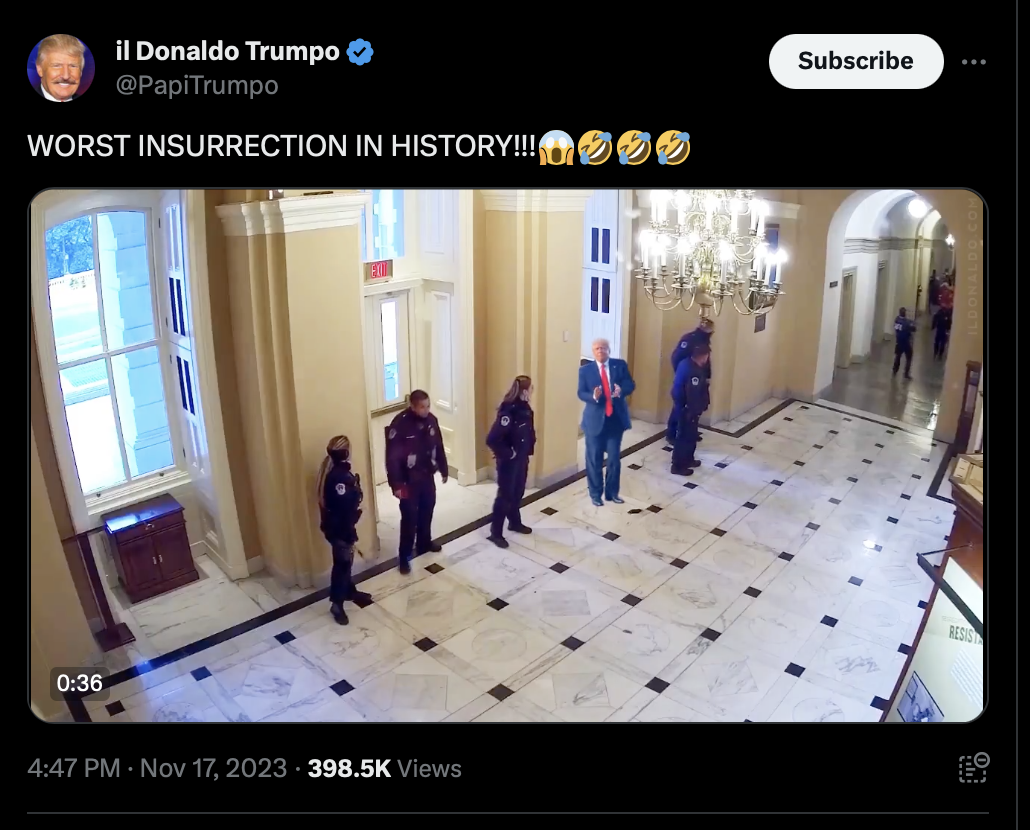Click the blue verified checkmark badge
Screen dimensions: 1030x830
pyautogui.click(x=360, y=52)
